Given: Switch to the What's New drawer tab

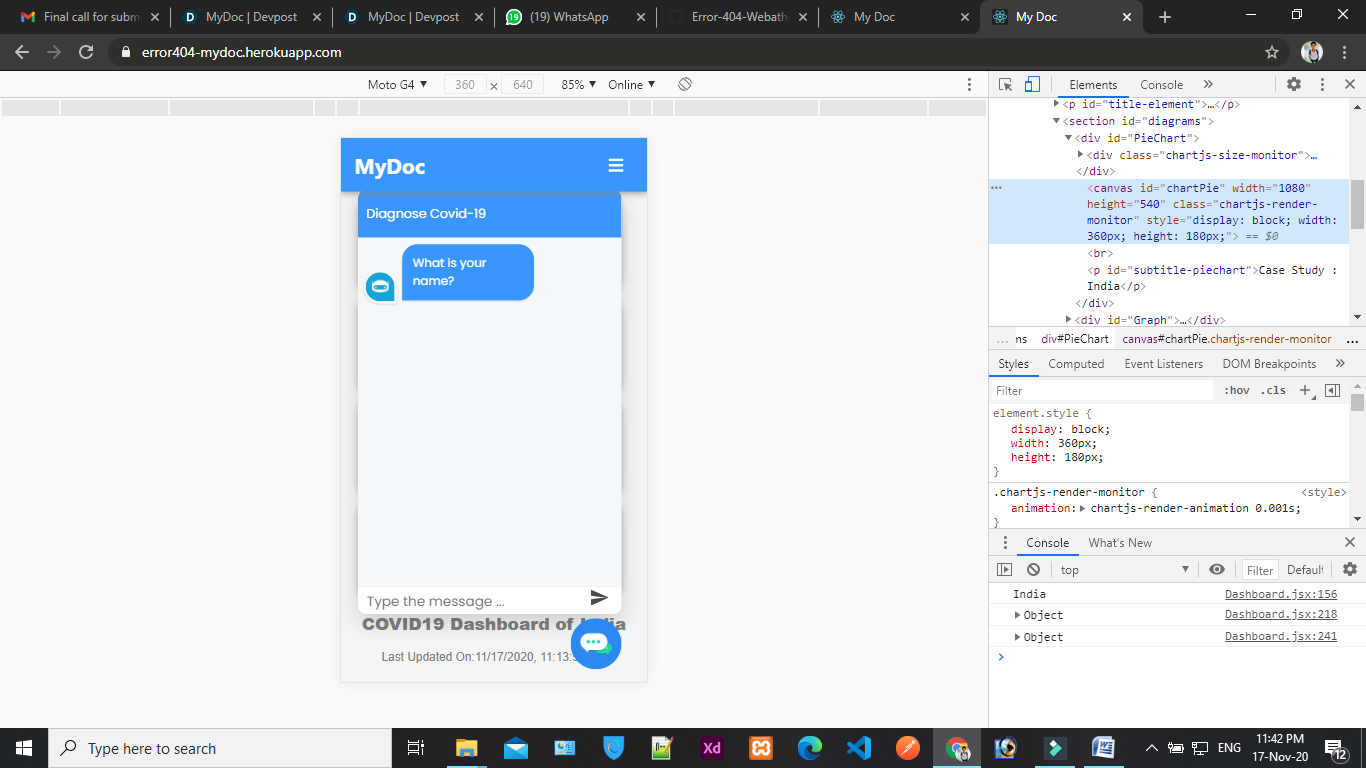Looking at the screenshot, I should pyautogui.click(x=1120, y=543).
